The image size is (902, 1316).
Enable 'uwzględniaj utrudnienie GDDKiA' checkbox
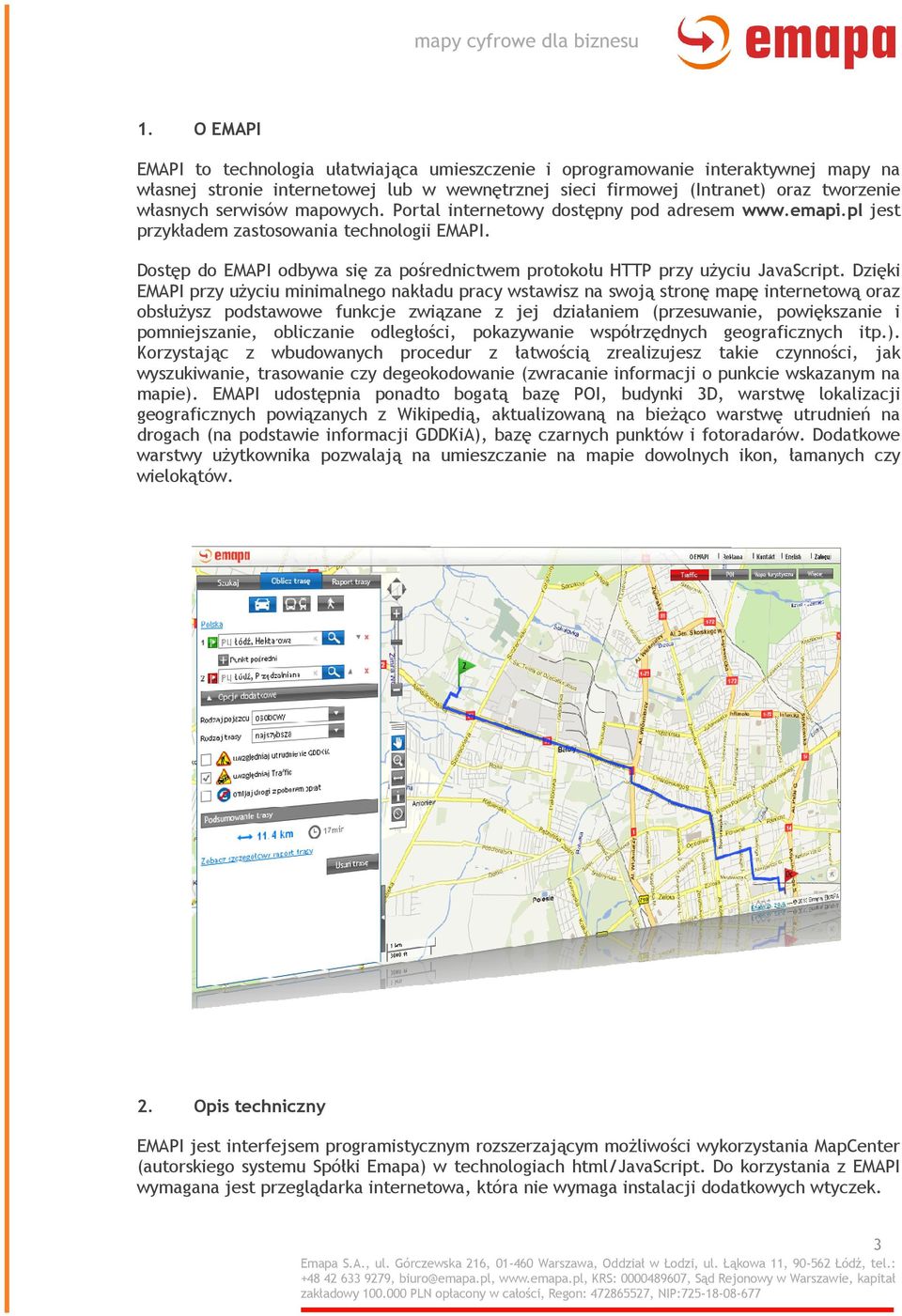pyautogui.click(x=206, y=759)
